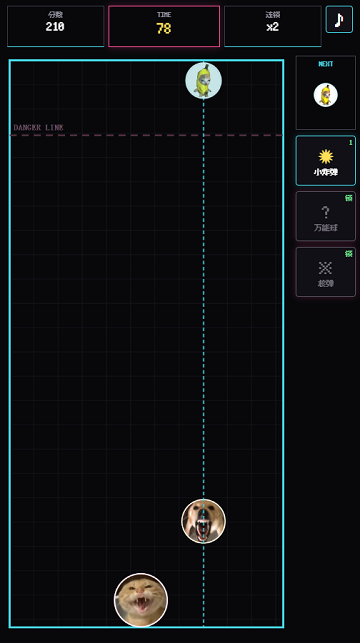Click the screaming orange cat ball
Screen dimensions: 360x643
(x=141, y=600)
